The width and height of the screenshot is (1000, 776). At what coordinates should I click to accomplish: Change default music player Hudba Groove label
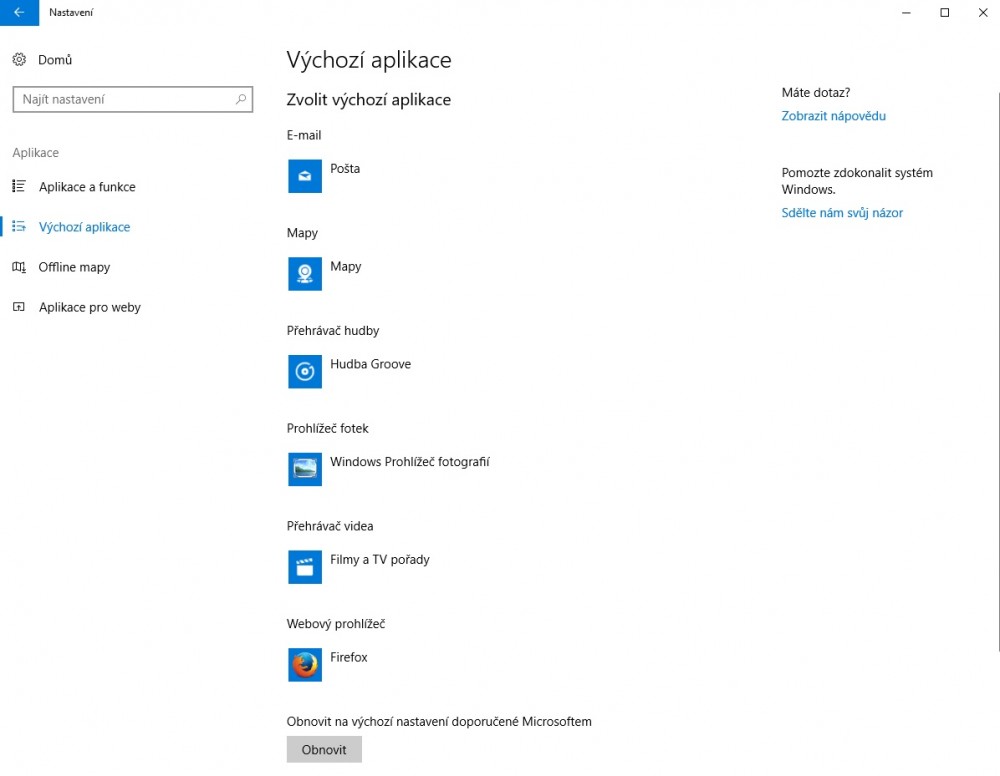[370, 364]
